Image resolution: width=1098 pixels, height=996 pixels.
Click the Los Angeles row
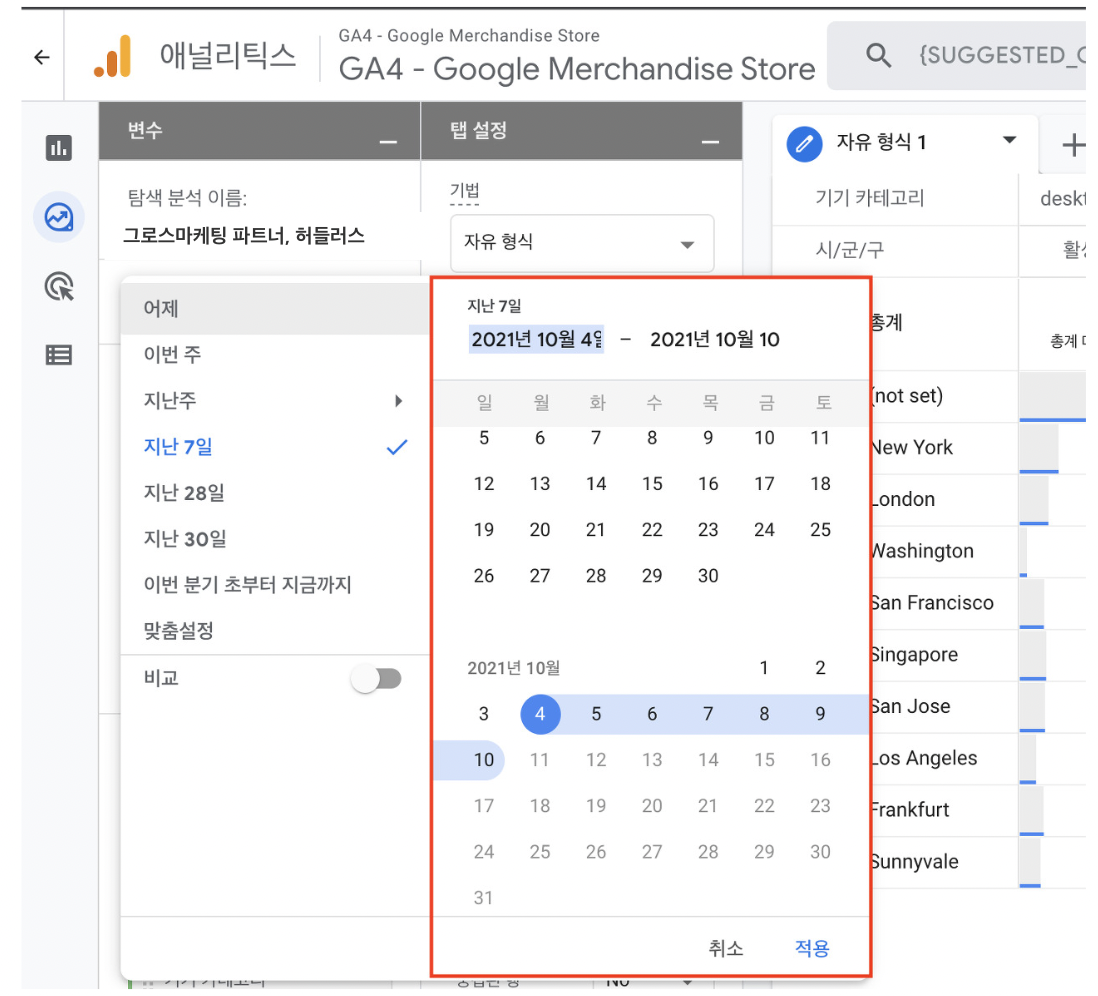978,759
